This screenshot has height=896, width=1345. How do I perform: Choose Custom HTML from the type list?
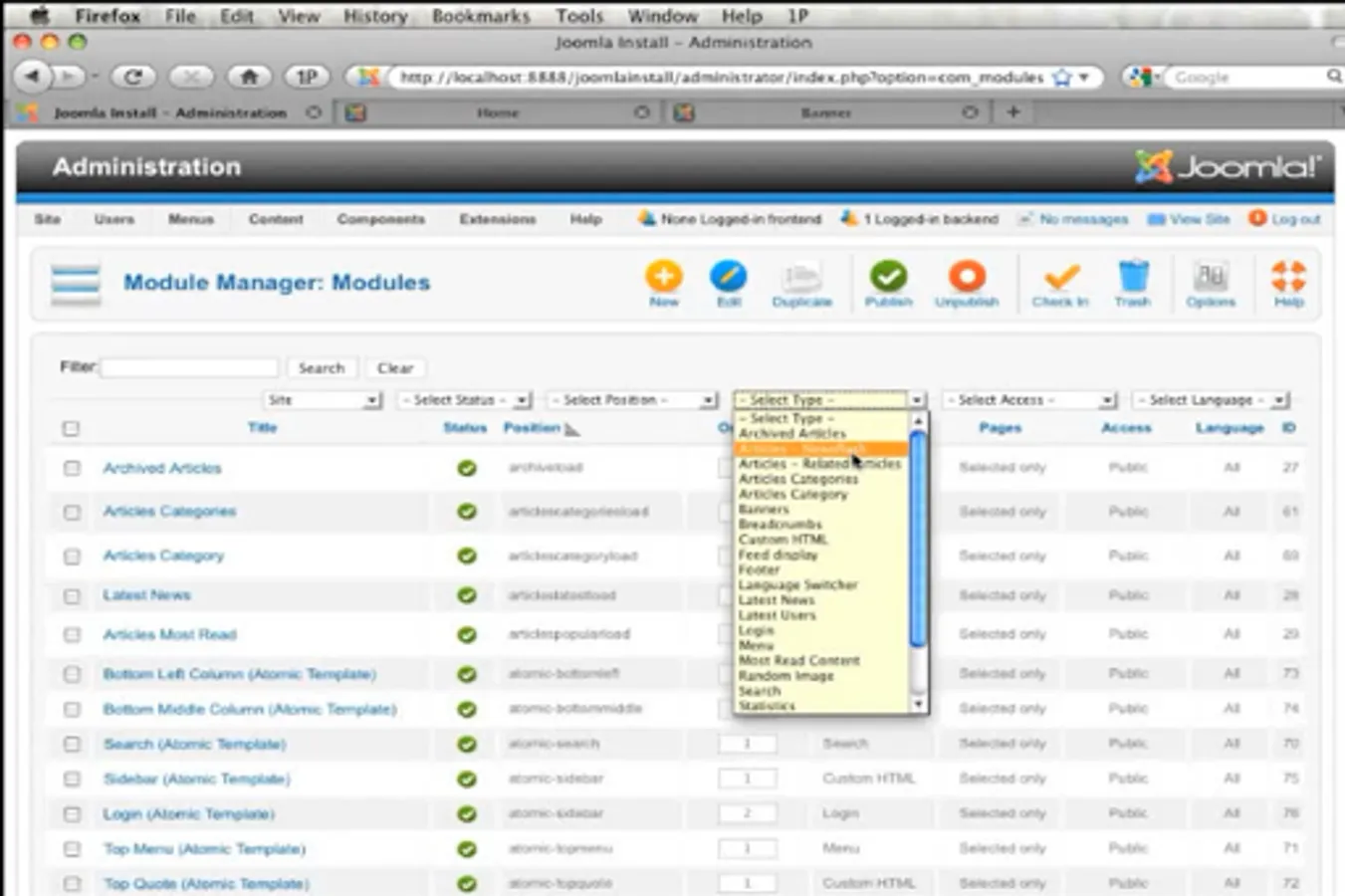point(784,540)
